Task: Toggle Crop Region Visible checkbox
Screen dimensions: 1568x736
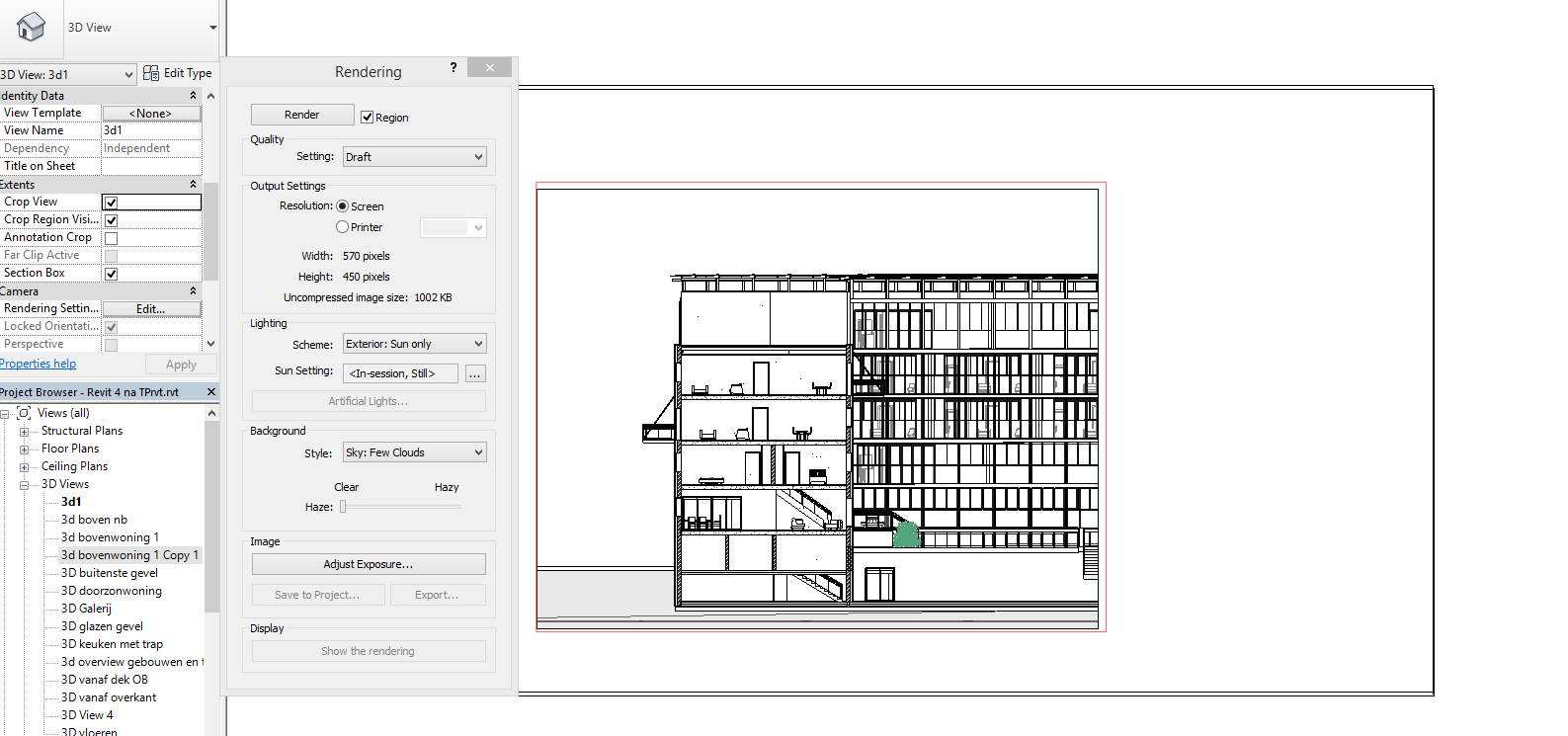Action: [x=112, y=220]
